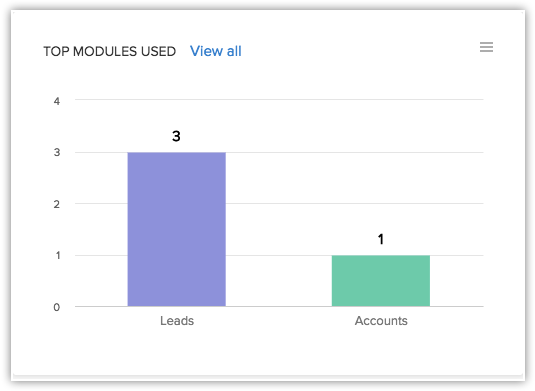This screenshot has height=391, width=535.
Task: Click the data label 1 above Accounts
Action: [381, 239]
